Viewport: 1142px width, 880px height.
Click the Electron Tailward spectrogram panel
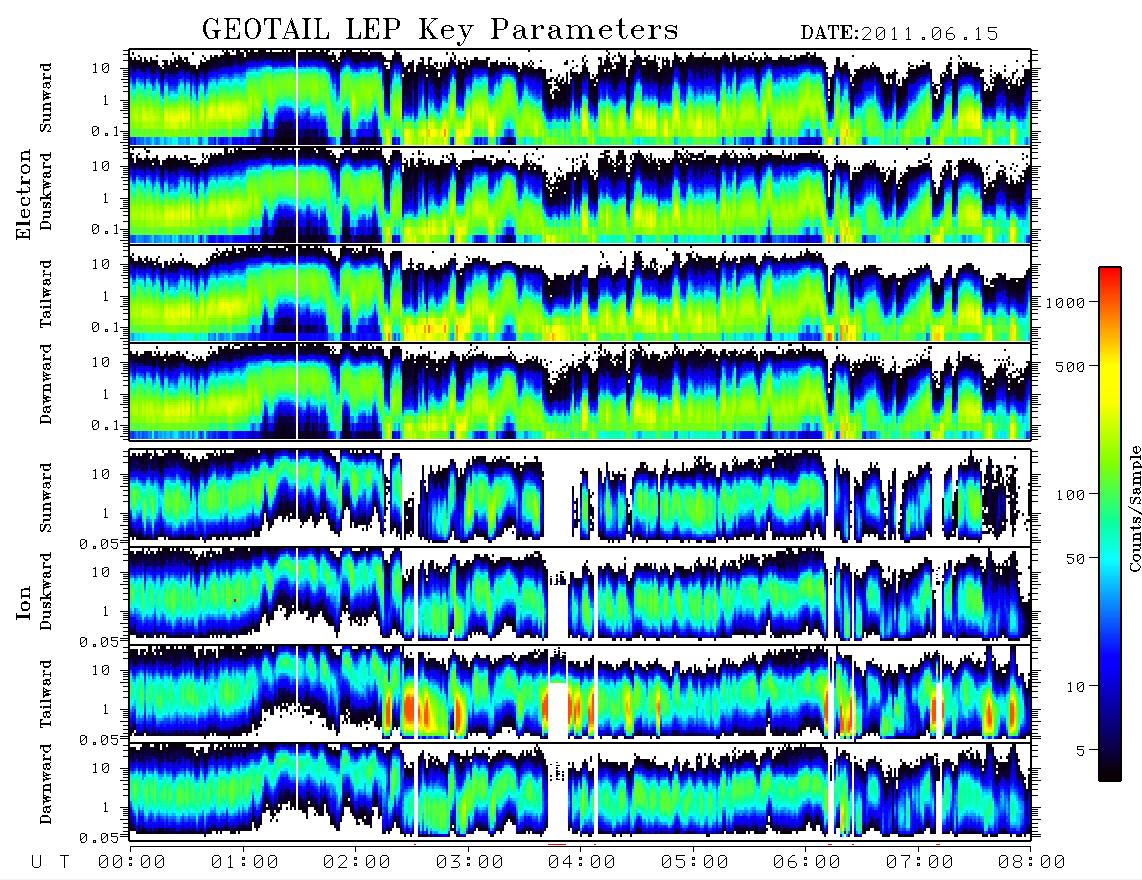click(580, 294)
